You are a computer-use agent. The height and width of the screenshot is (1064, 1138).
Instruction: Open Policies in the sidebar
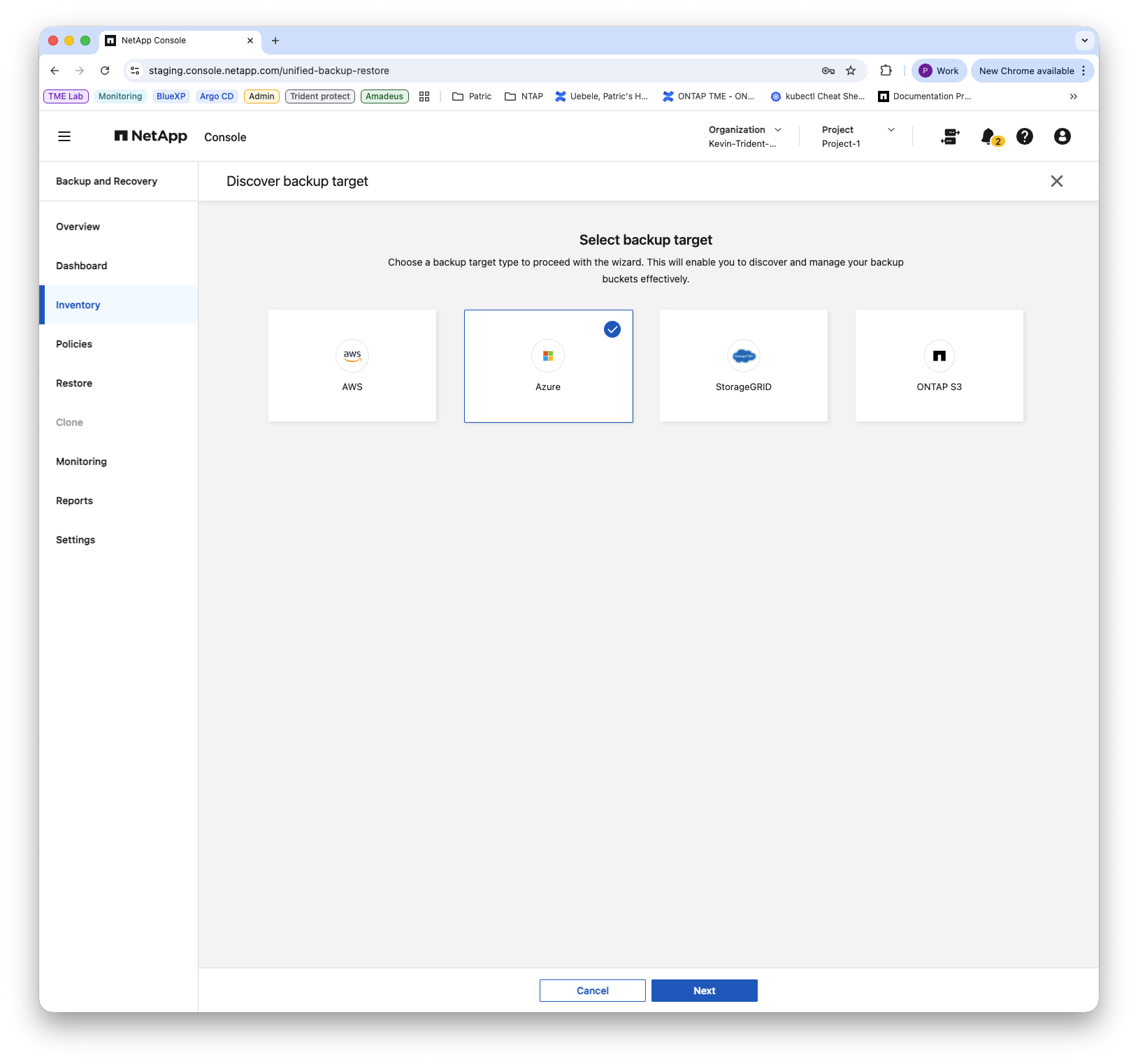pyautogui.click(x=119, y=344)
